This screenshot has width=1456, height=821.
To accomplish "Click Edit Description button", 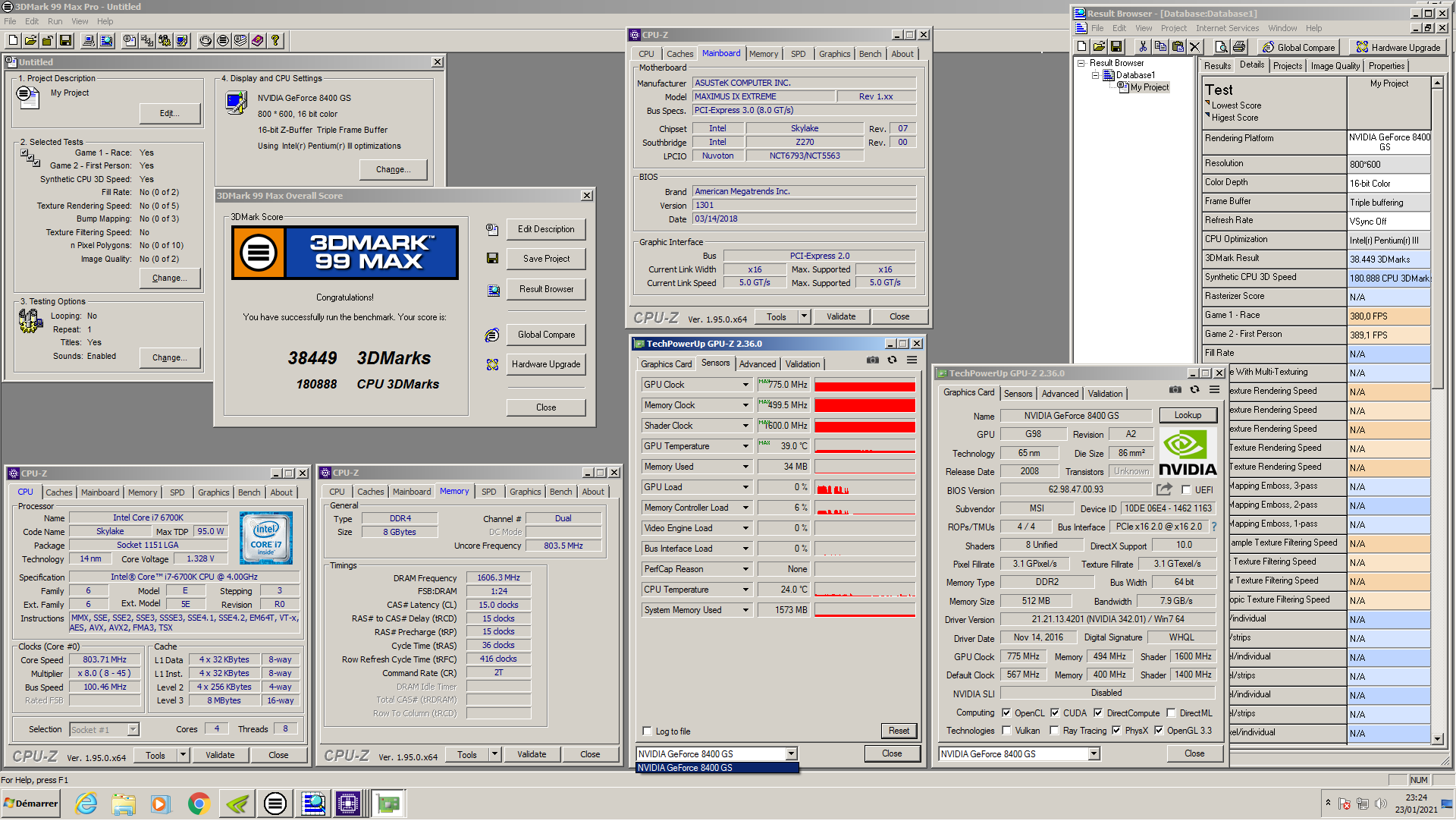I will click(546, 229).
